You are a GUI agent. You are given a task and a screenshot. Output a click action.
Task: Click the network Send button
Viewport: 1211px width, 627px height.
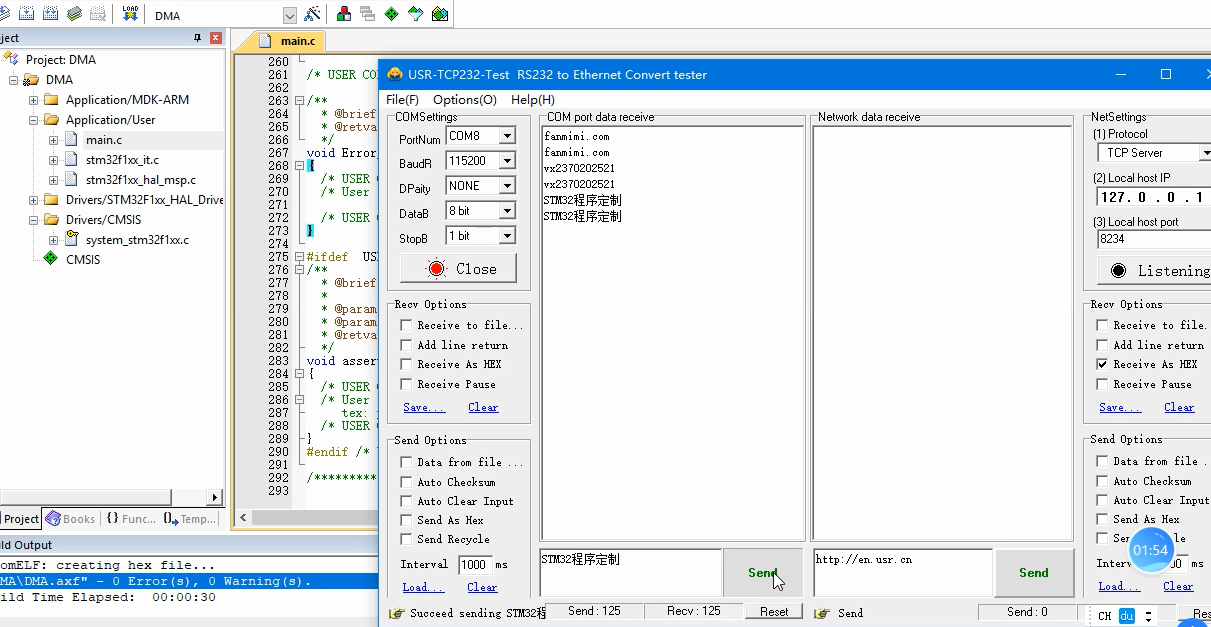click(1034, 572)
